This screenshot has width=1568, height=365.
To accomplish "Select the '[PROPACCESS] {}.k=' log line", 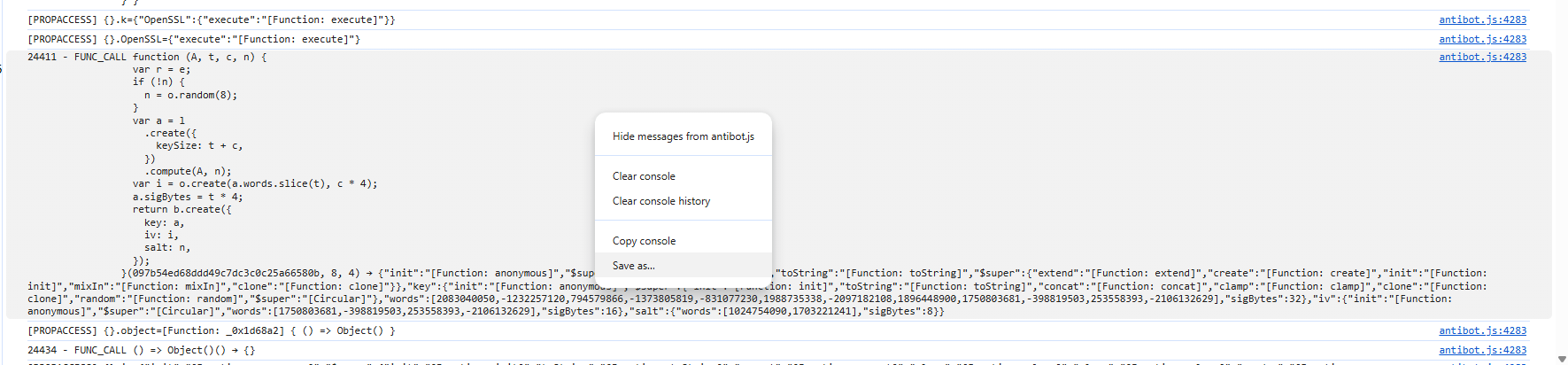I will tap(212, 19).
